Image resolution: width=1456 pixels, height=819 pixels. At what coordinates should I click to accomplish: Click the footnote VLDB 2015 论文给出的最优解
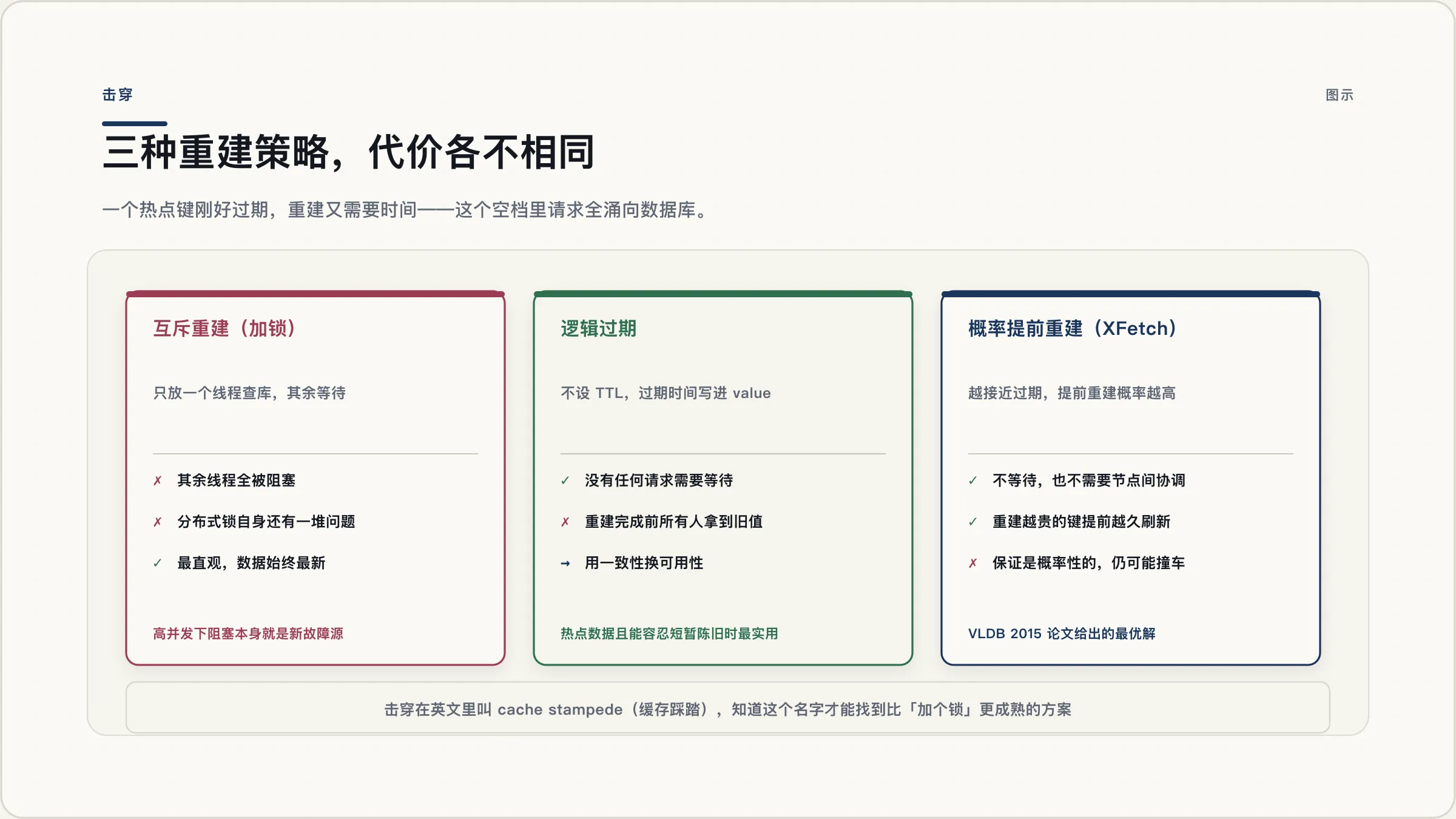(x=1062, y=634)
